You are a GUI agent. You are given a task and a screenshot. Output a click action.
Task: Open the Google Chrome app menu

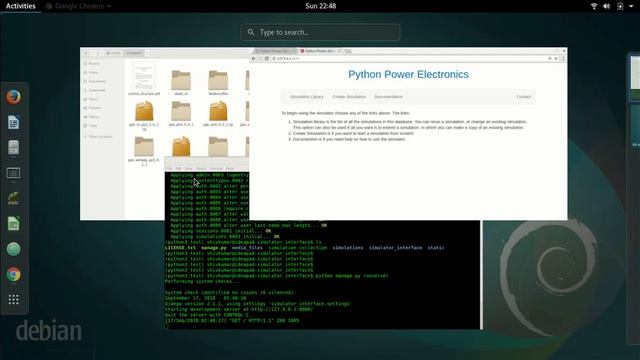78,6
